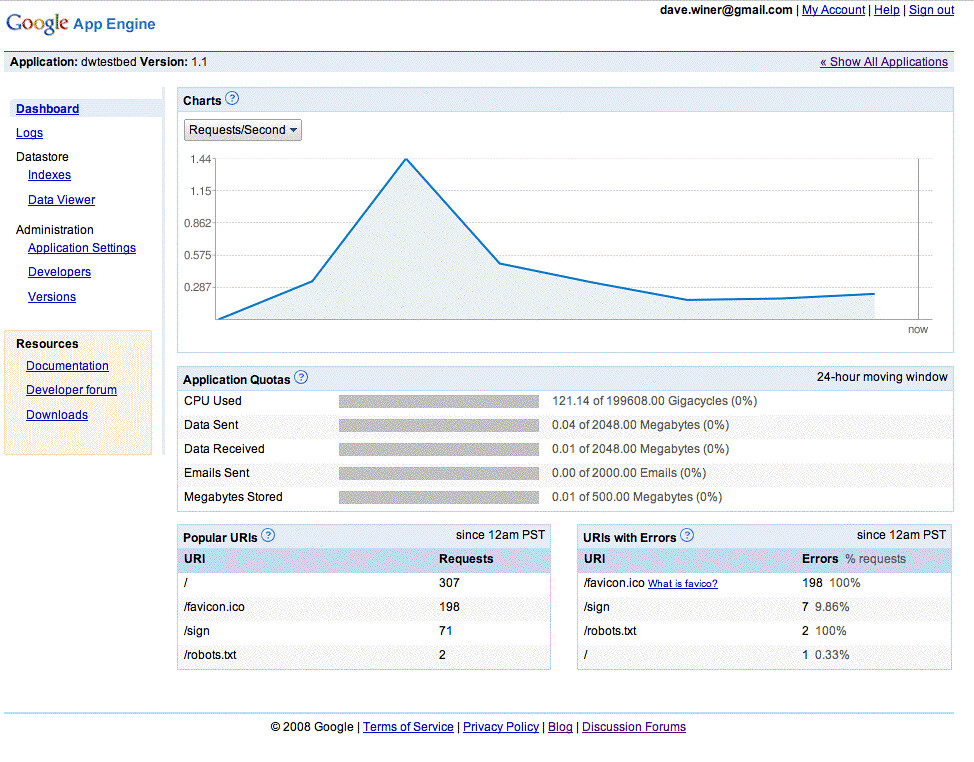The image size is (974, 762).
Task: Open Application Settings
Action: click(x=82, y=248)
